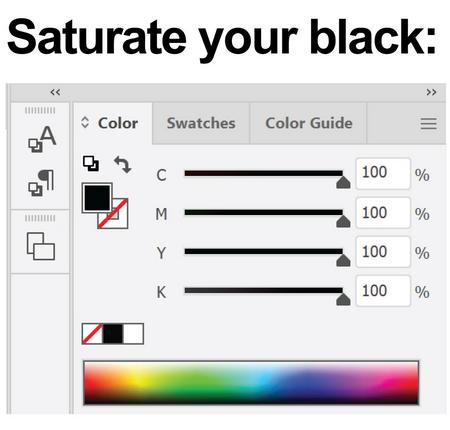Swap Fill and Stroke arrow icon
The height and width of the screenshot is (430, 450).
click(123, 164)
